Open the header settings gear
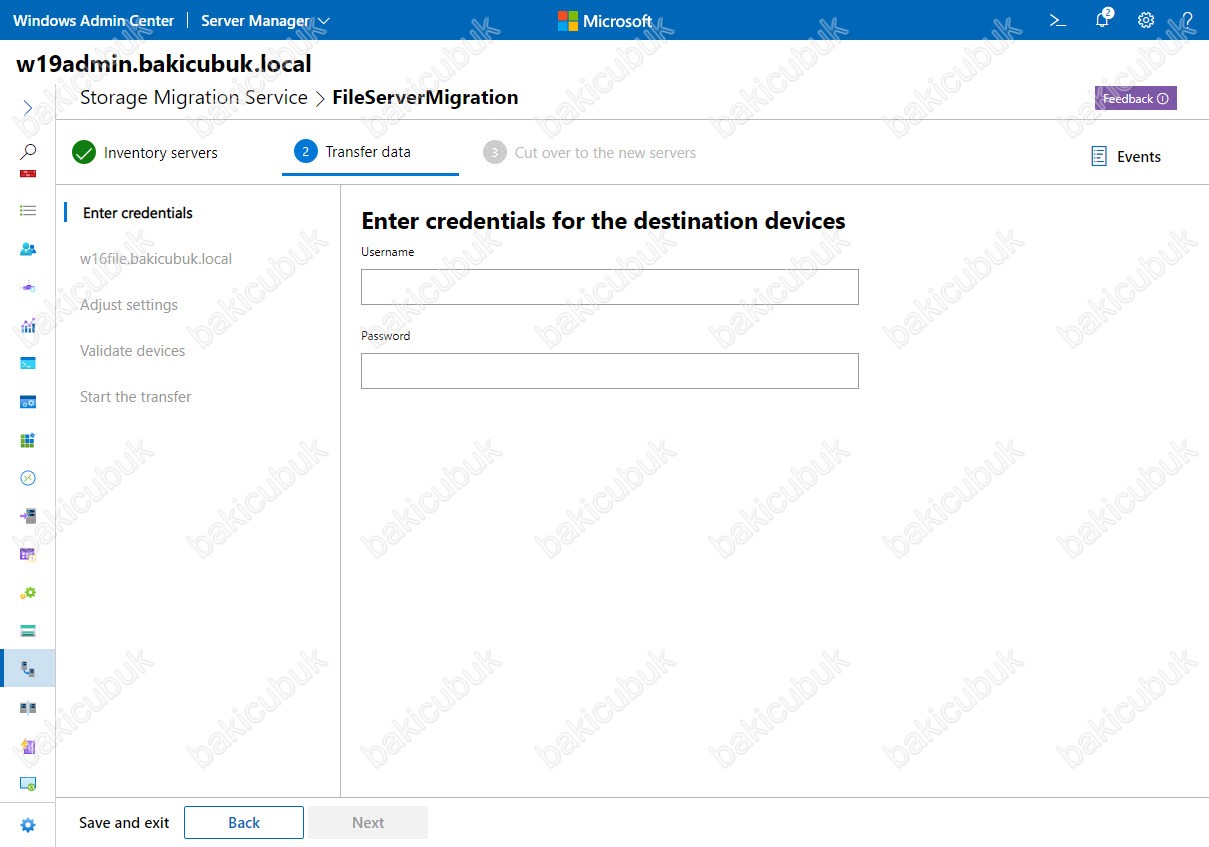This screenshot has height=847, width=1209. [1146, 20]
